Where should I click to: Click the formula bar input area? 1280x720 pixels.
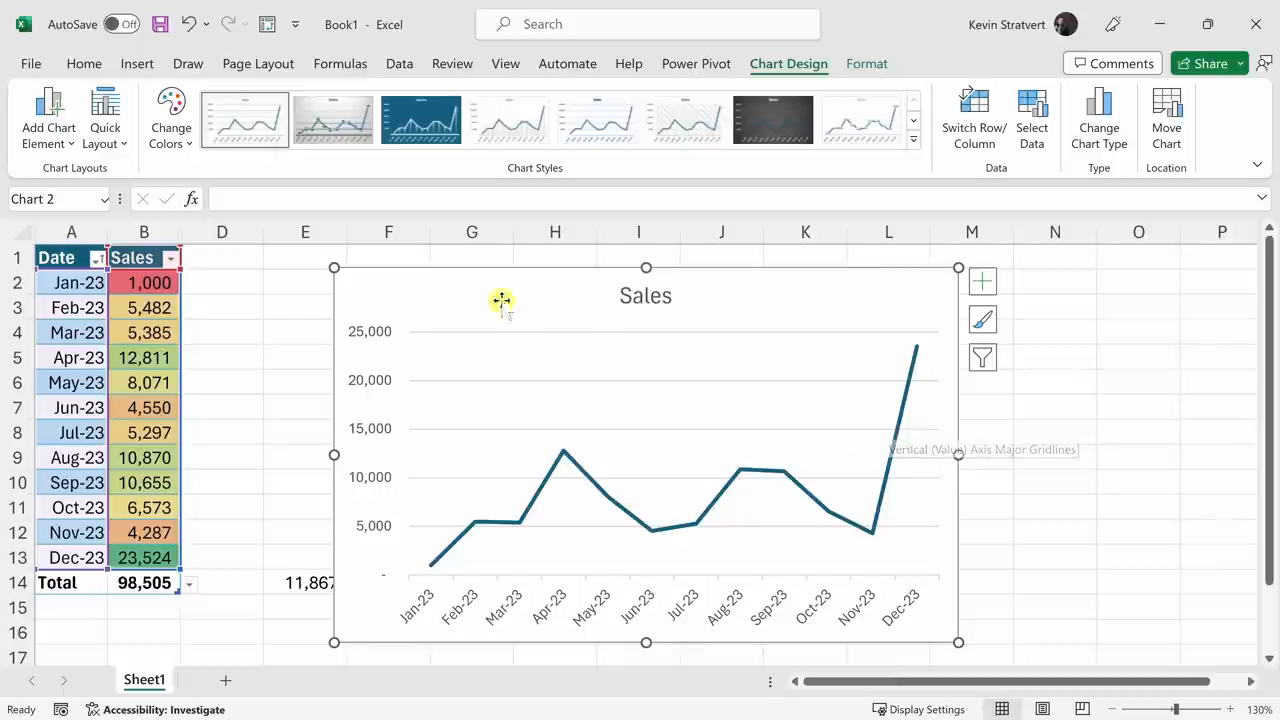[730, 199]
